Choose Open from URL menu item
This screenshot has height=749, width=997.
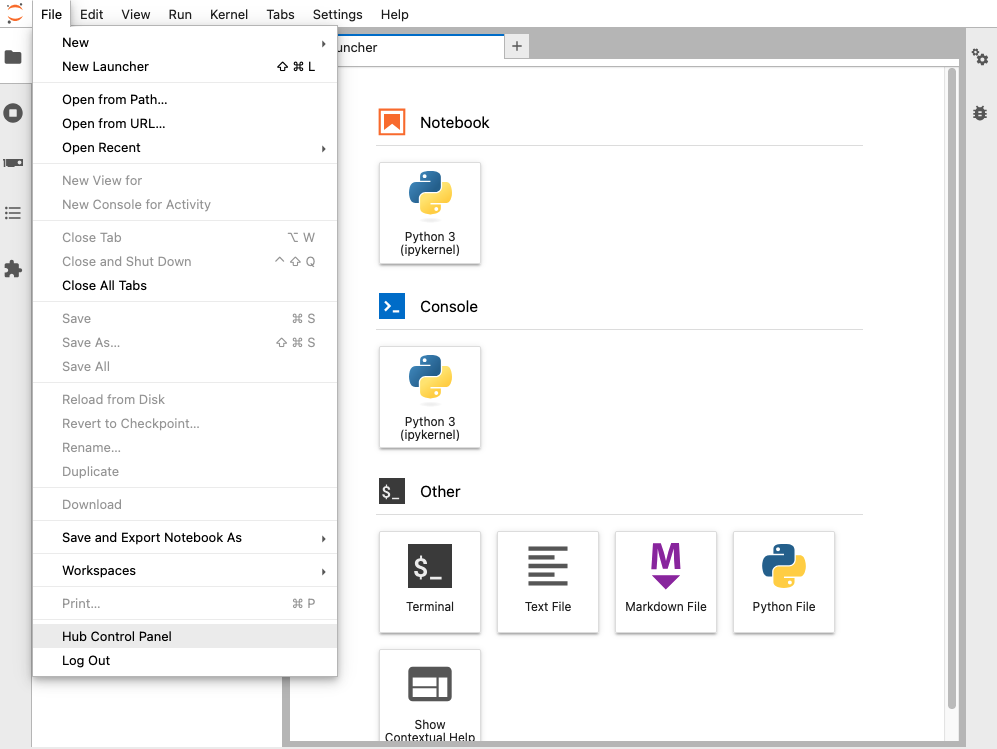coord(184,124)
